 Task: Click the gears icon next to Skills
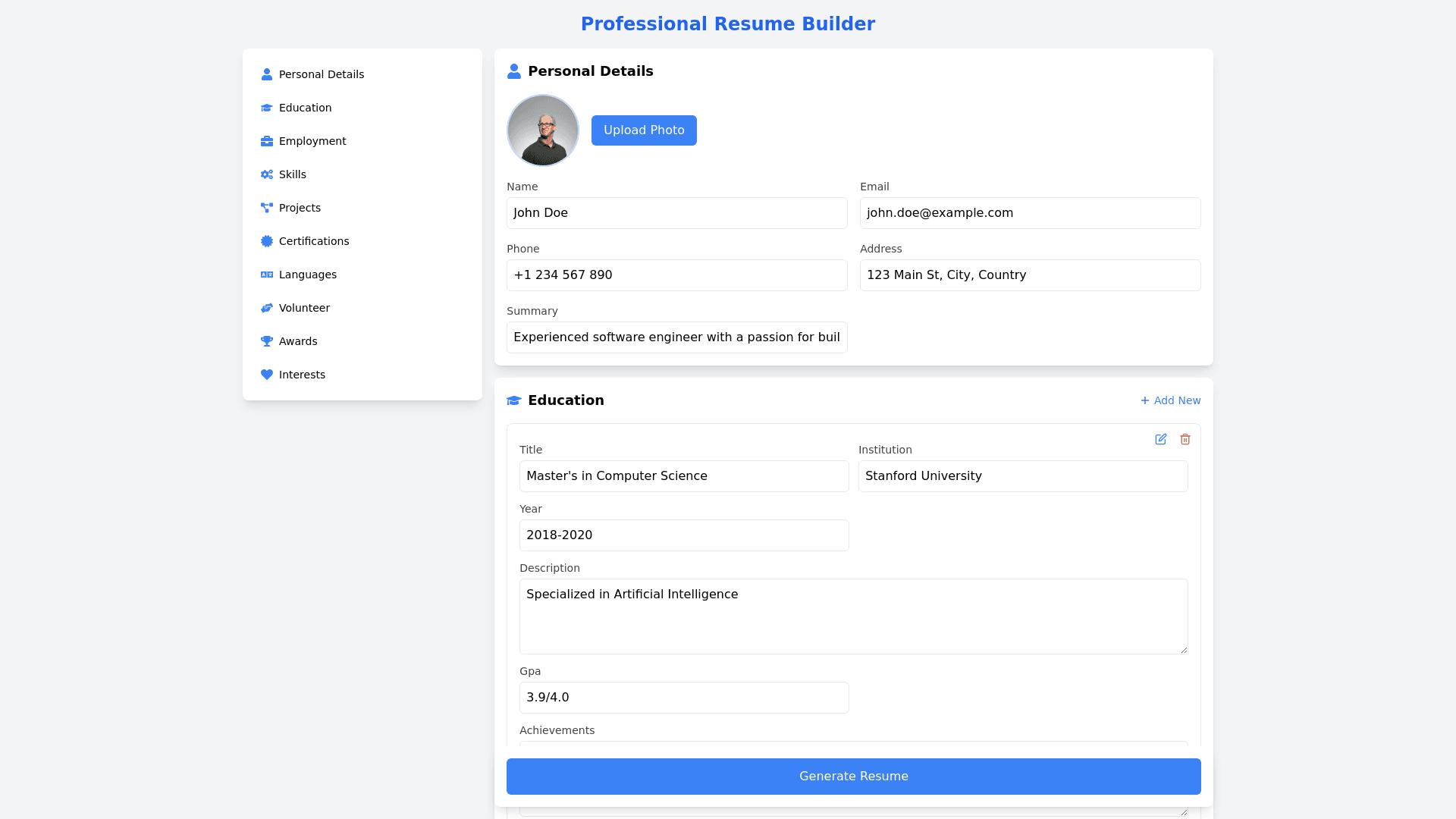267,174
